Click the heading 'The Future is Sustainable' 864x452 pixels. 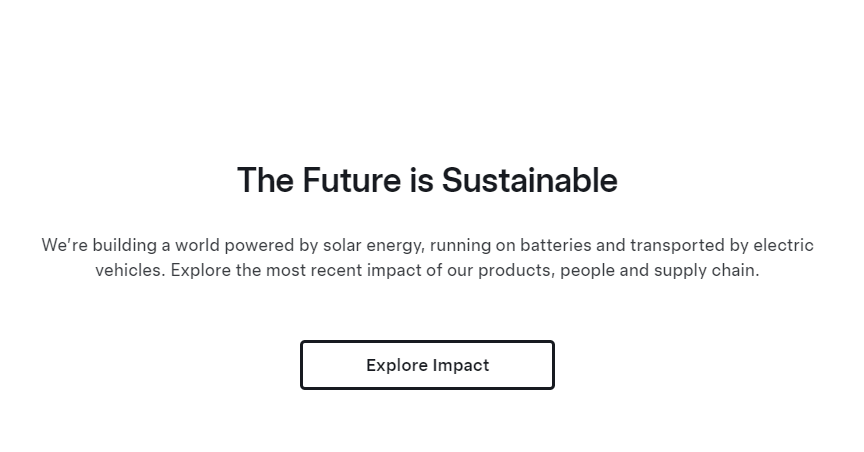[x=427, y=180]
